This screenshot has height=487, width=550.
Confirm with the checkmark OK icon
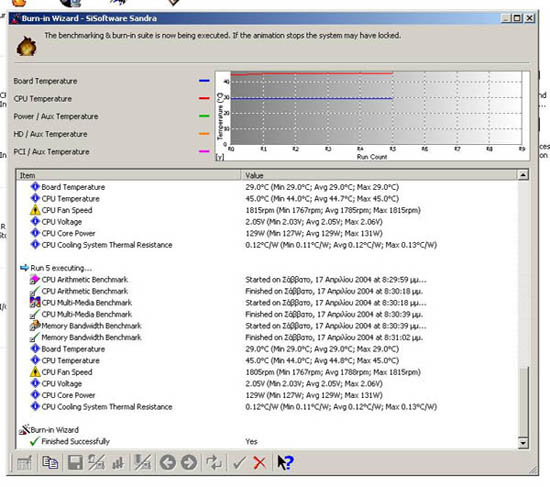pyautogui.click(x=239, y=463)
